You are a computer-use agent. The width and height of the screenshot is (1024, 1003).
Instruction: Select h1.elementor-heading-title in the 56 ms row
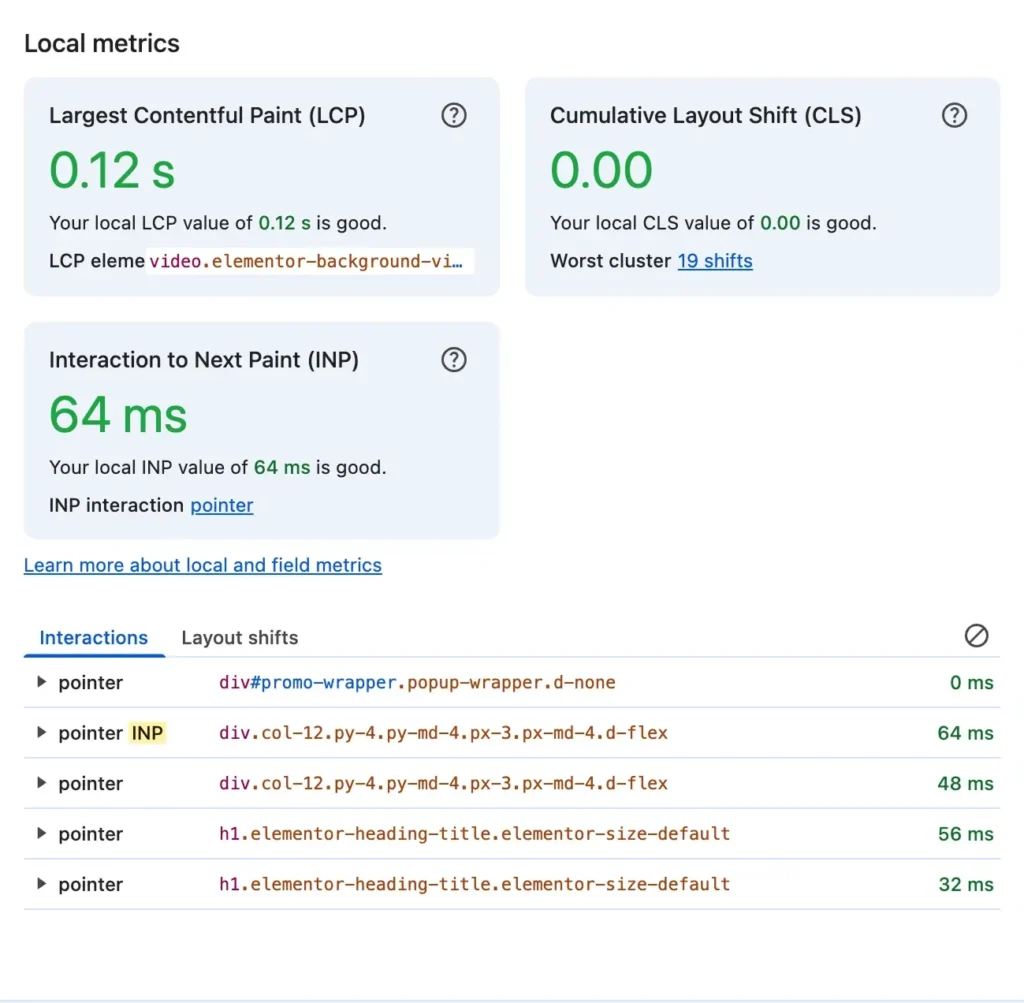(x=474, y=833)
